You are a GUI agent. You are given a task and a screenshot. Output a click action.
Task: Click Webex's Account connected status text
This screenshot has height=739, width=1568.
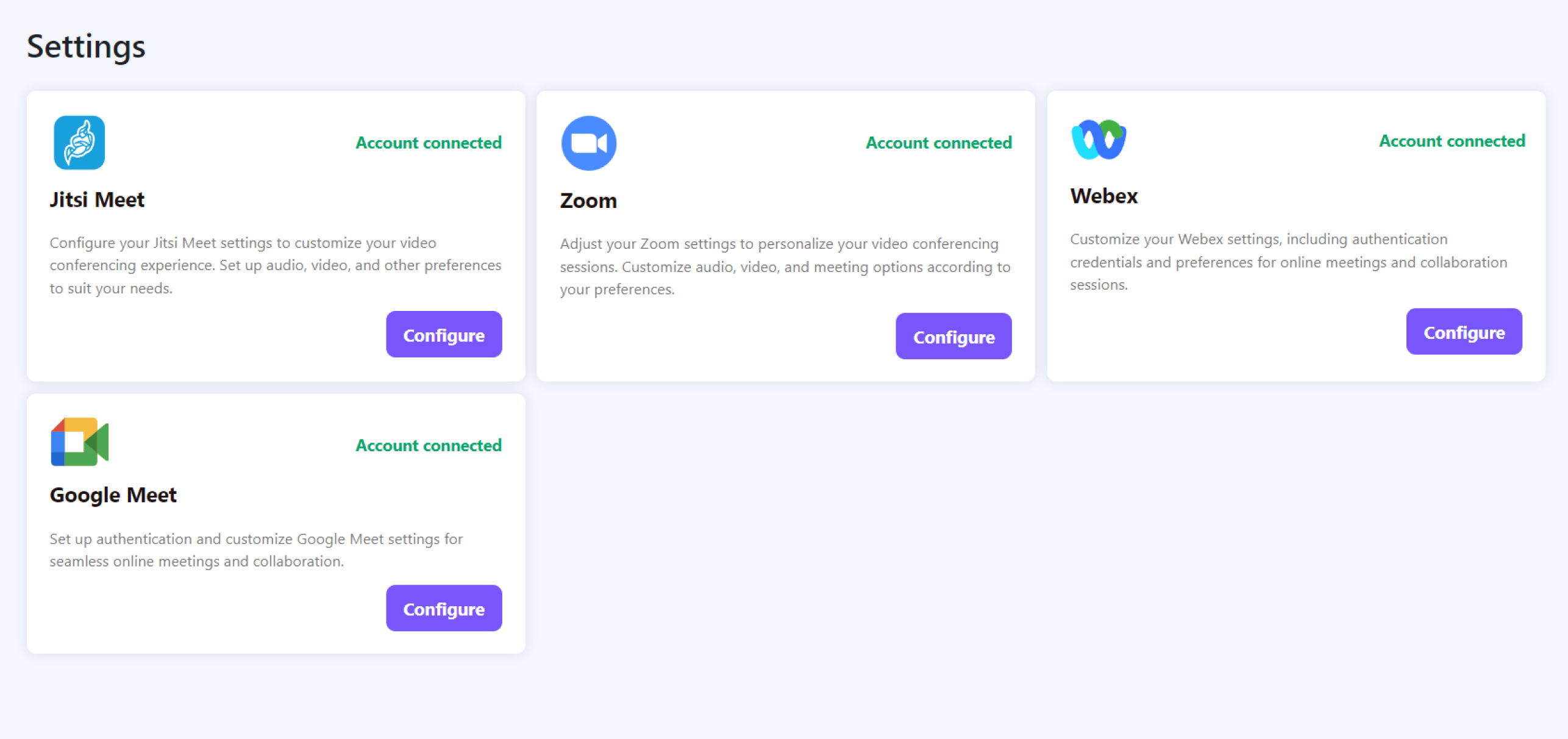(1452, 141)
